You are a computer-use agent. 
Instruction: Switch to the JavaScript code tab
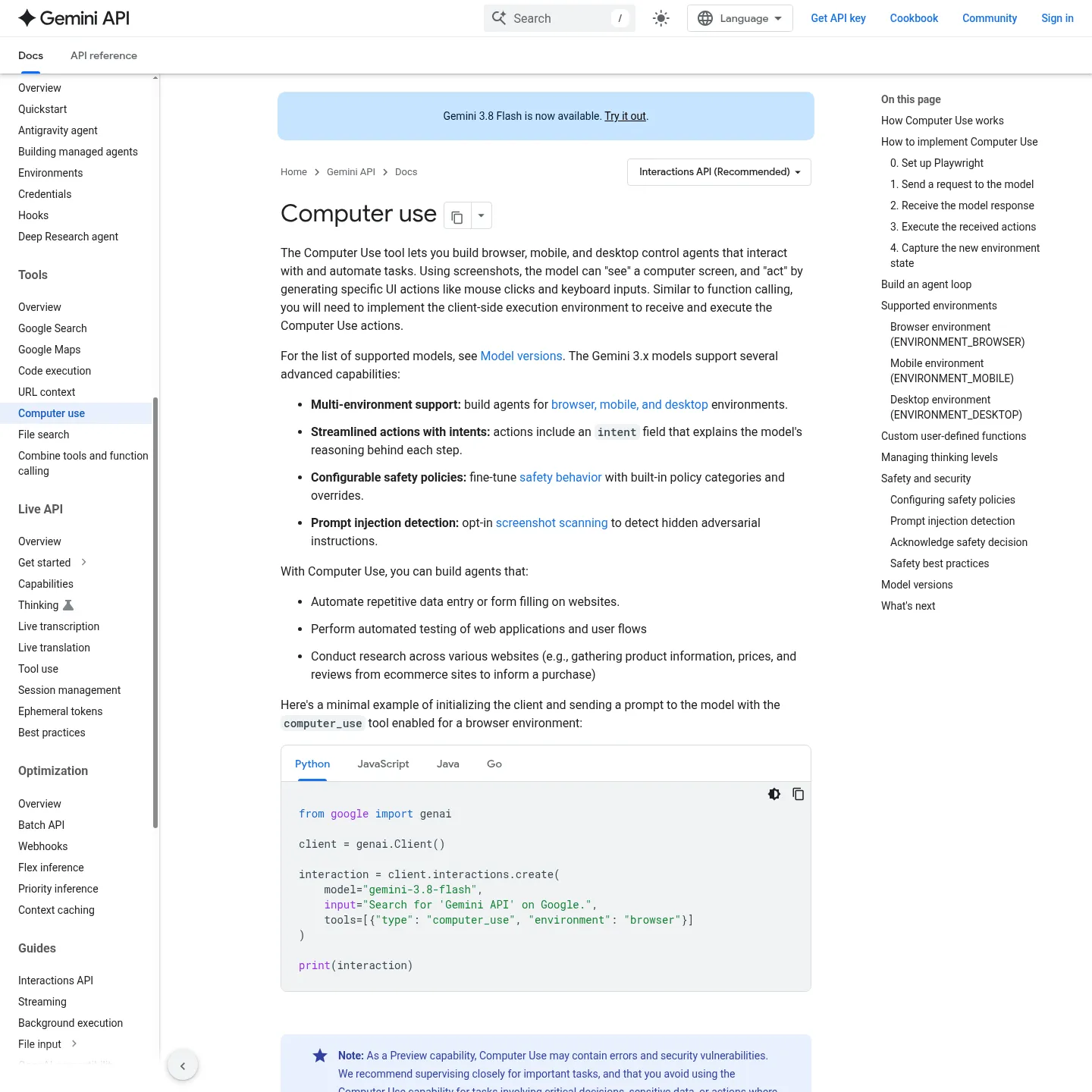(383, 764)
